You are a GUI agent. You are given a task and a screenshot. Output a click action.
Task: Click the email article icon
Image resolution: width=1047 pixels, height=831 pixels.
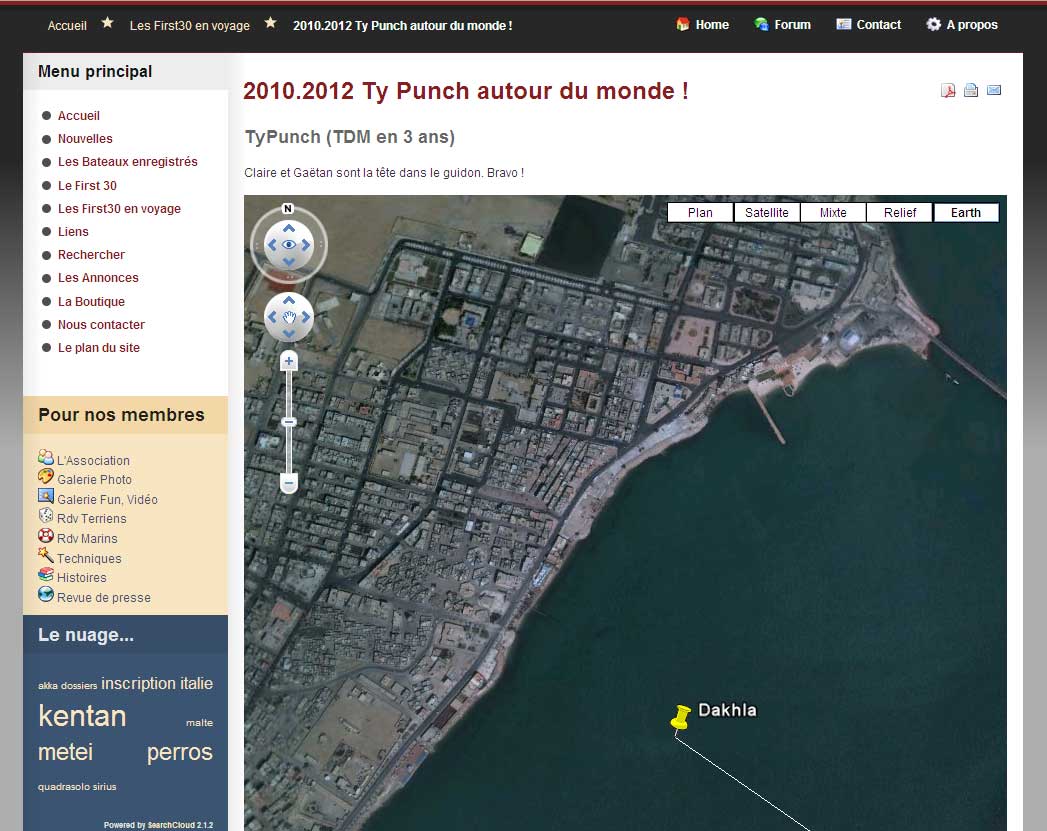click(994, 91)
